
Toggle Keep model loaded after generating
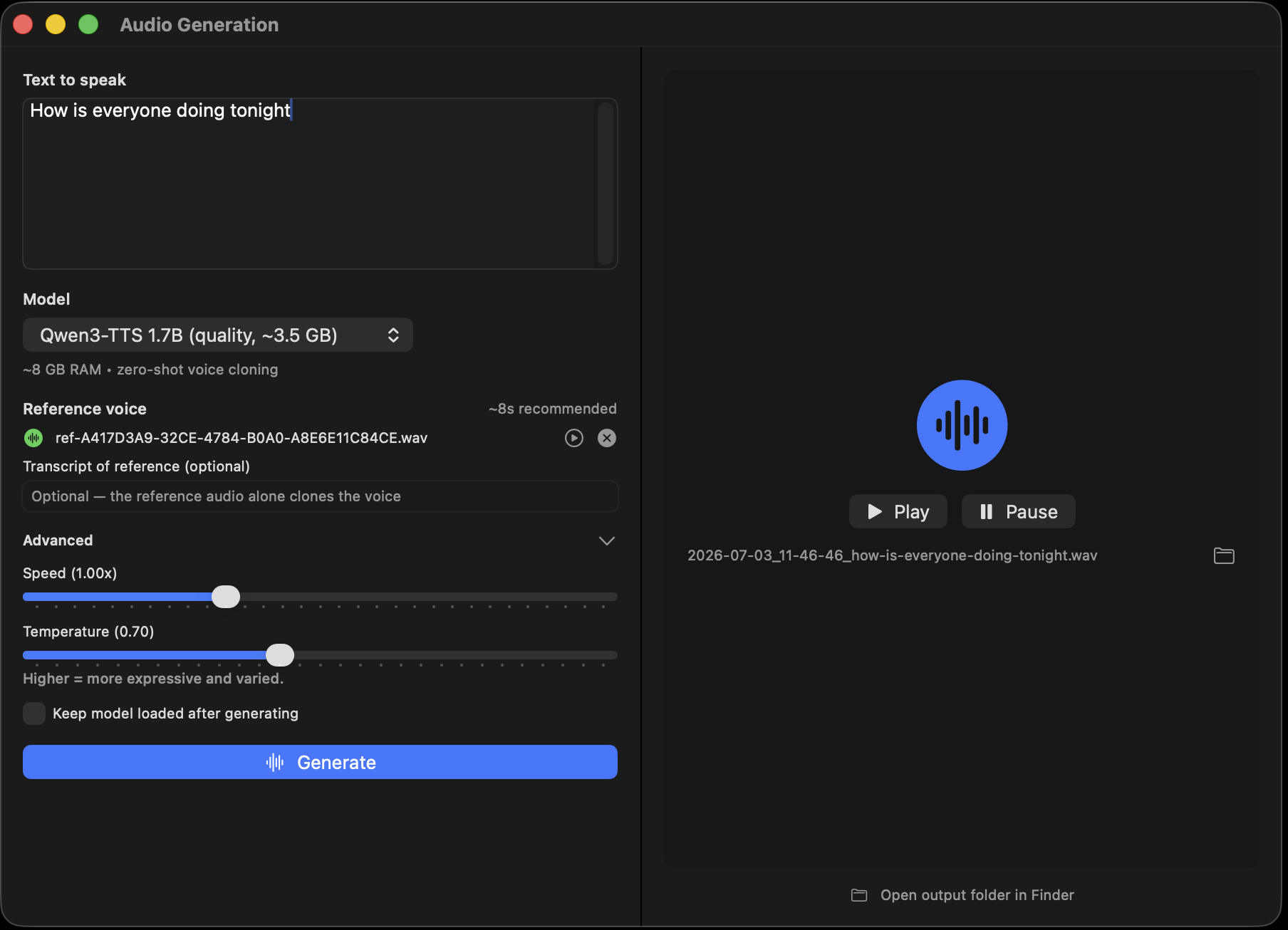[34, 714]
